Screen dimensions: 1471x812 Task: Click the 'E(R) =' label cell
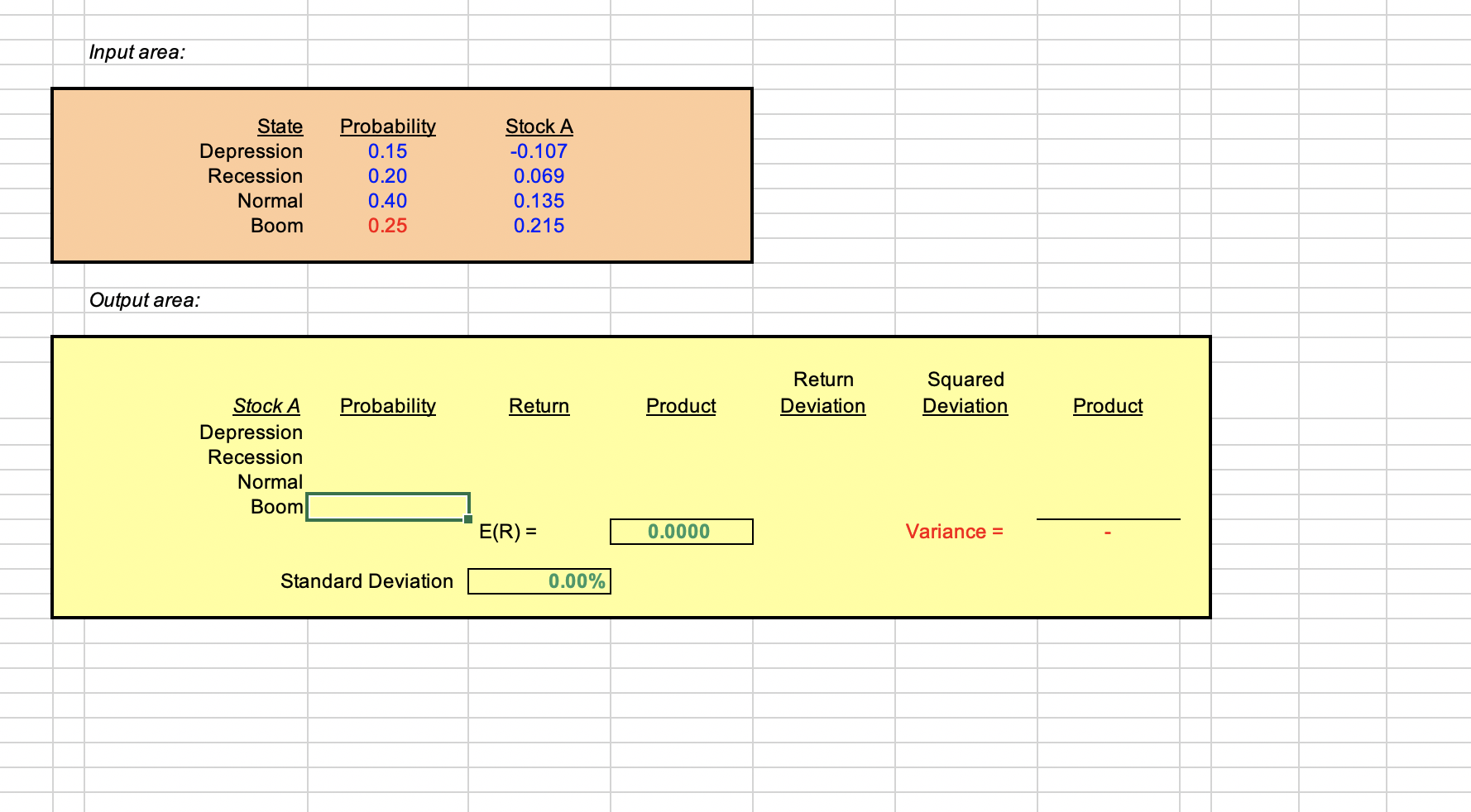(x=508, y=532)
